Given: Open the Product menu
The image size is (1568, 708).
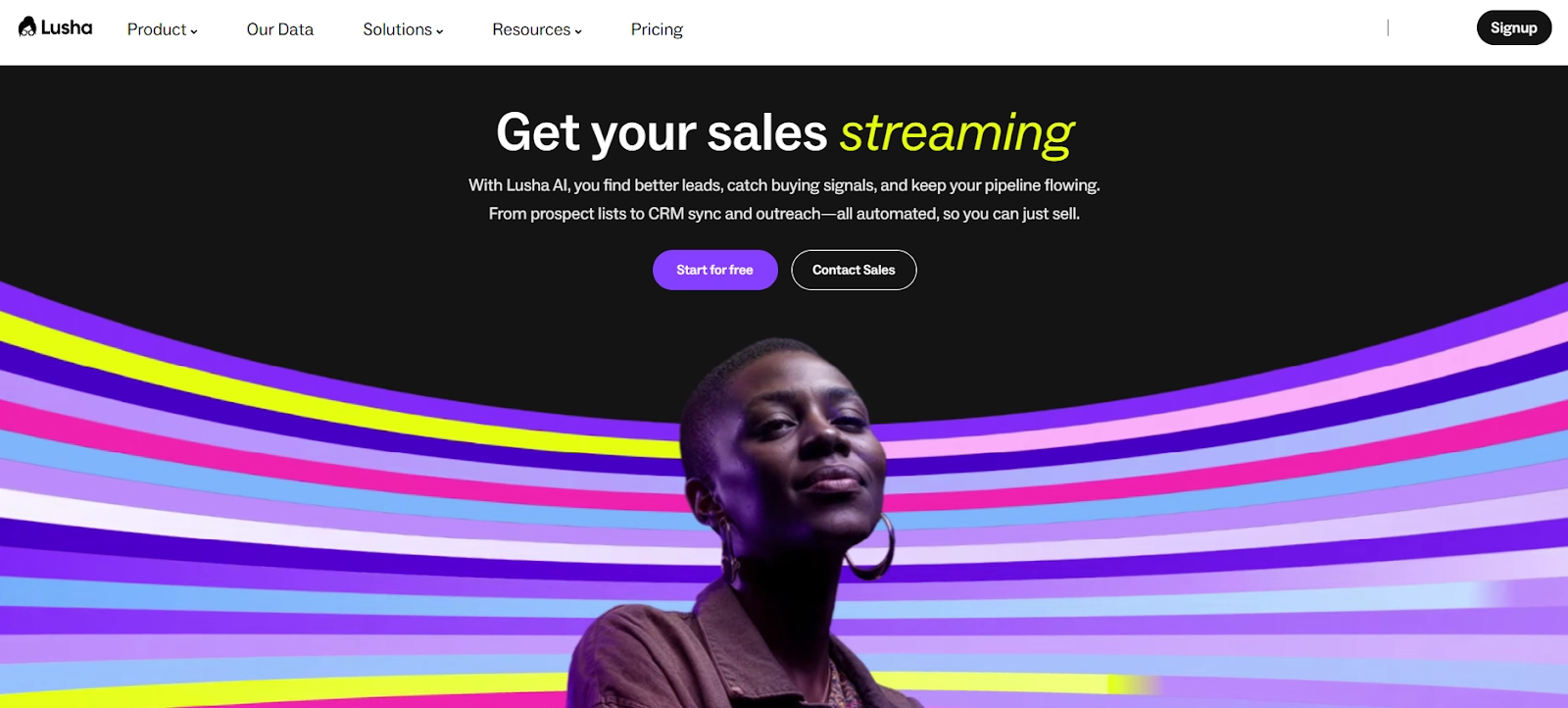Looking at the screenshot, I should click(x=162, y=29).
